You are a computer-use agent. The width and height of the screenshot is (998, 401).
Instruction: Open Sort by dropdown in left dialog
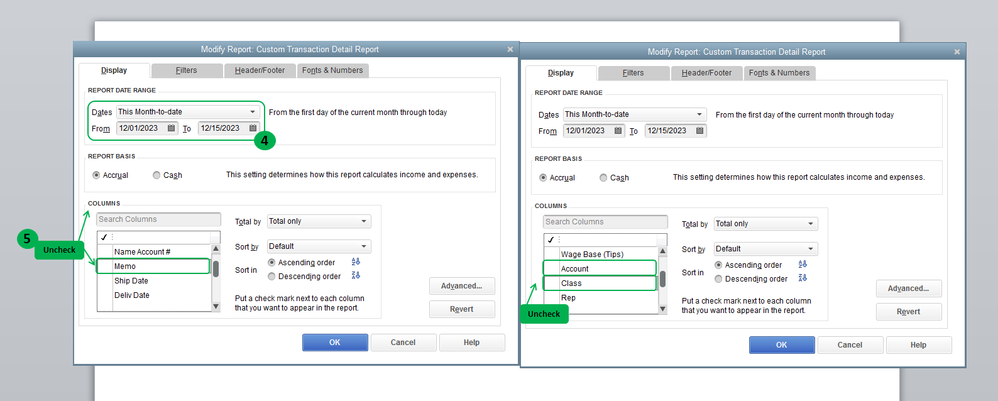click(319, 246)
